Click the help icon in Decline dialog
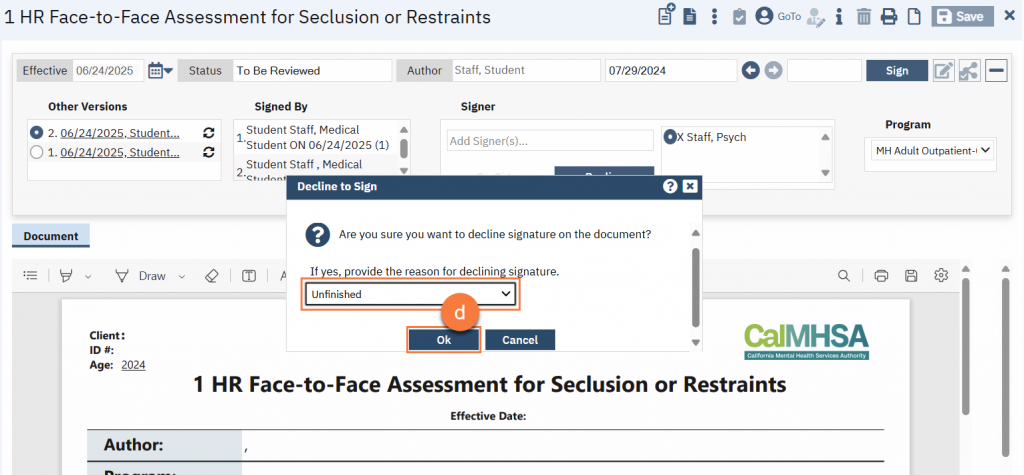This screenshot has height=475, width=1024. click(x=670, y=186)
